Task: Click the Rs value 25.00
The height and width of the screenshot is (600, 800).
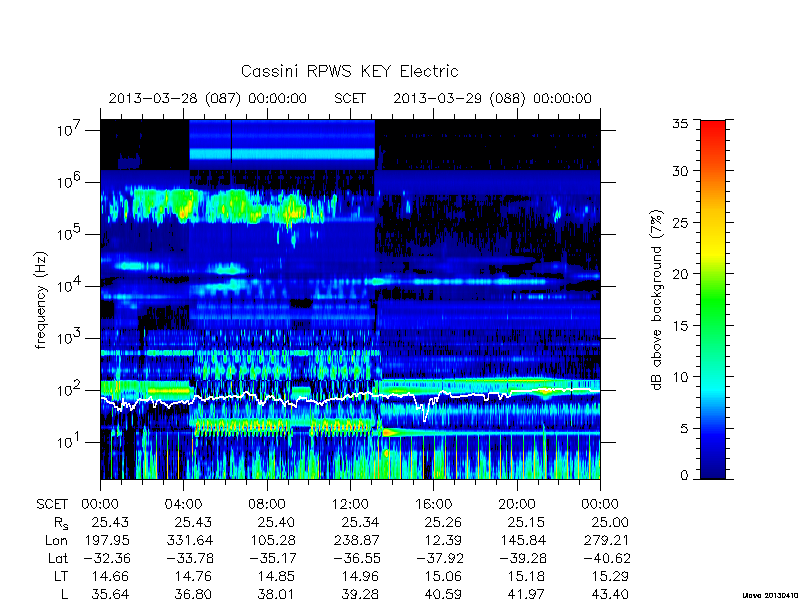Action: 610,522
